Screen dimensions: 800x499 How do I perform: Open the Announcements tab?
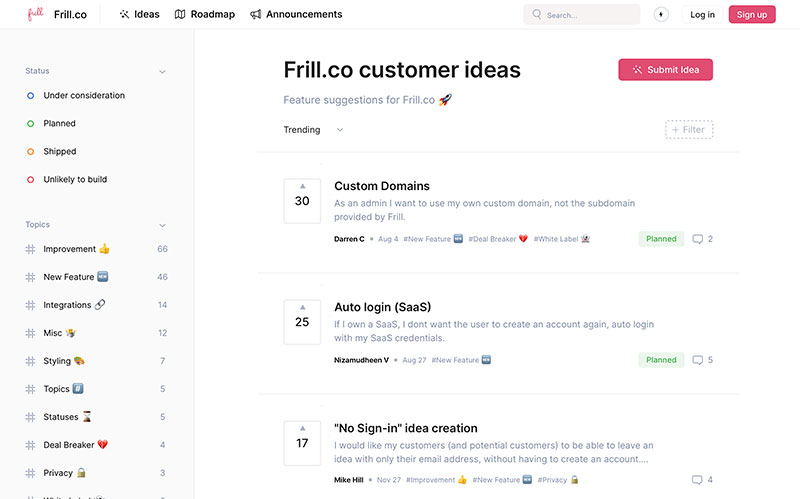coord(296,14)
